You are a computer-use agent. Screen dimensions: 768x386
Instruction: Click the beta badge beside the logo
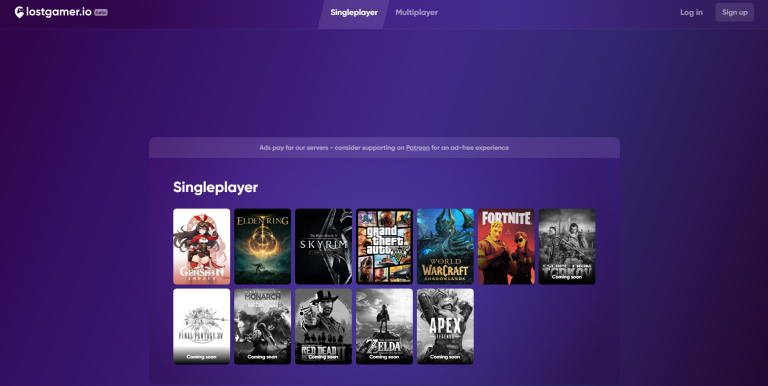(x=101, y=13)
